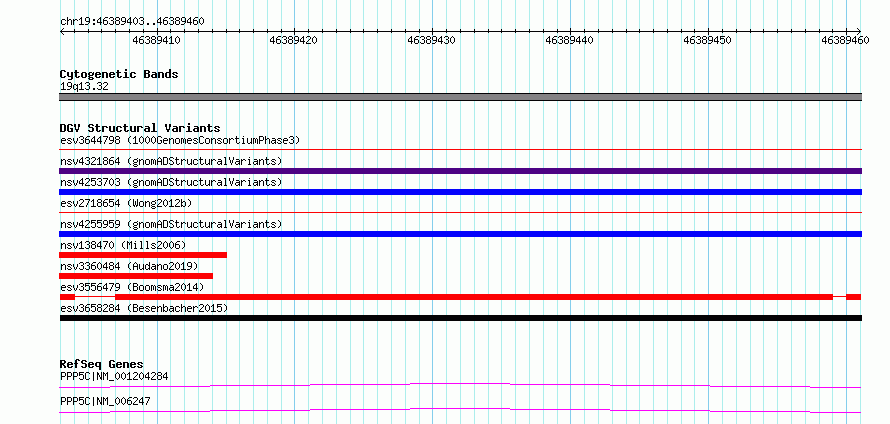
Task: Click ruler coordinate 46389440
Action: [569, 40]
